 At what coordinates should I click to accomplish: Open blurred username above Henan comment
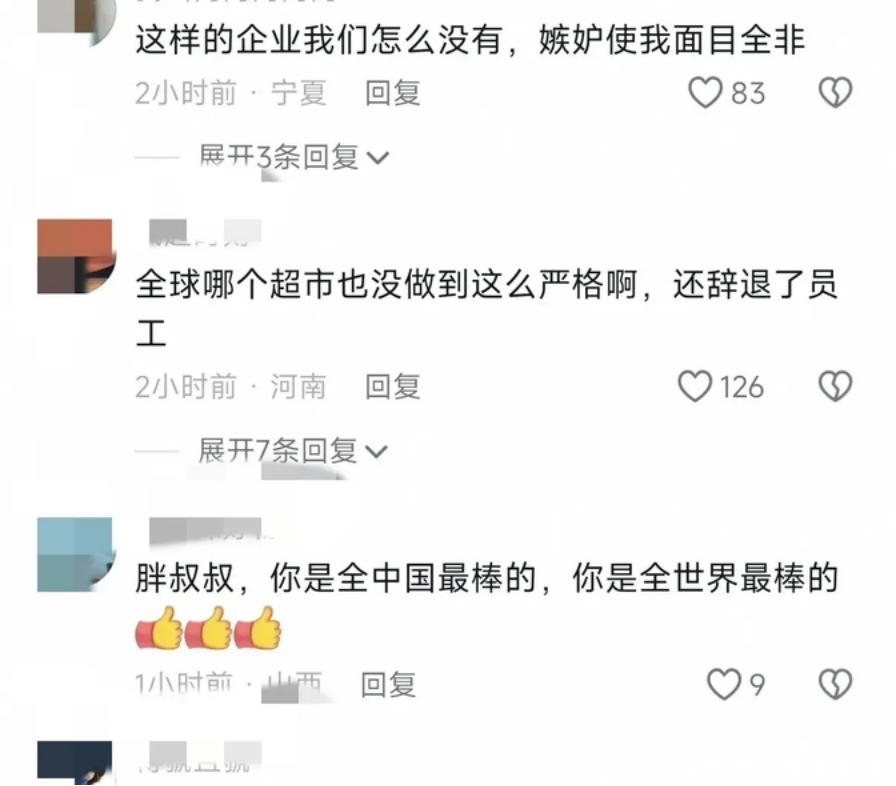pyautogui.click(x=205, y=232)
